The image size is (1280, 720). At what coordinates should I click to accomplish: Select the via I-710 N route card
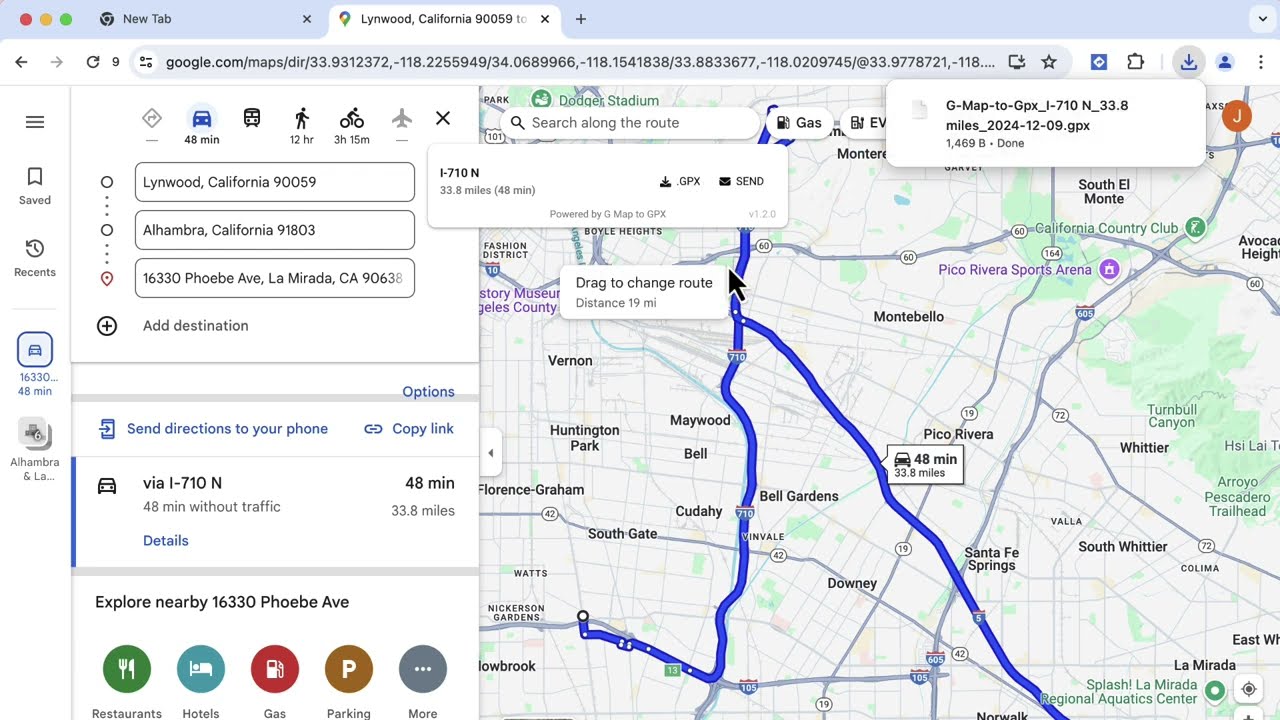pos(275,512)
